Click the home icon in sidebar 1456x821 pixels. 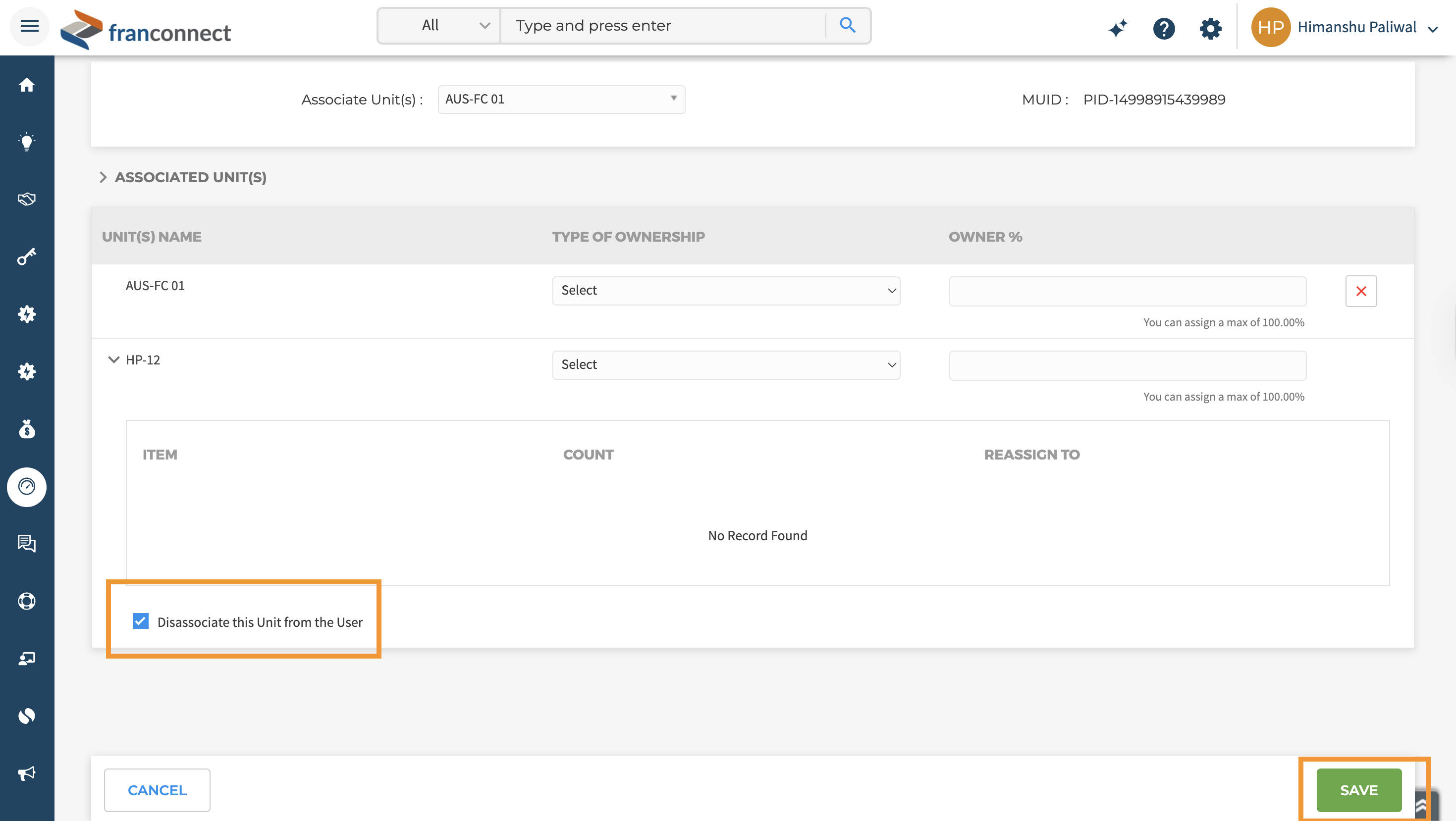click(27, 85)
